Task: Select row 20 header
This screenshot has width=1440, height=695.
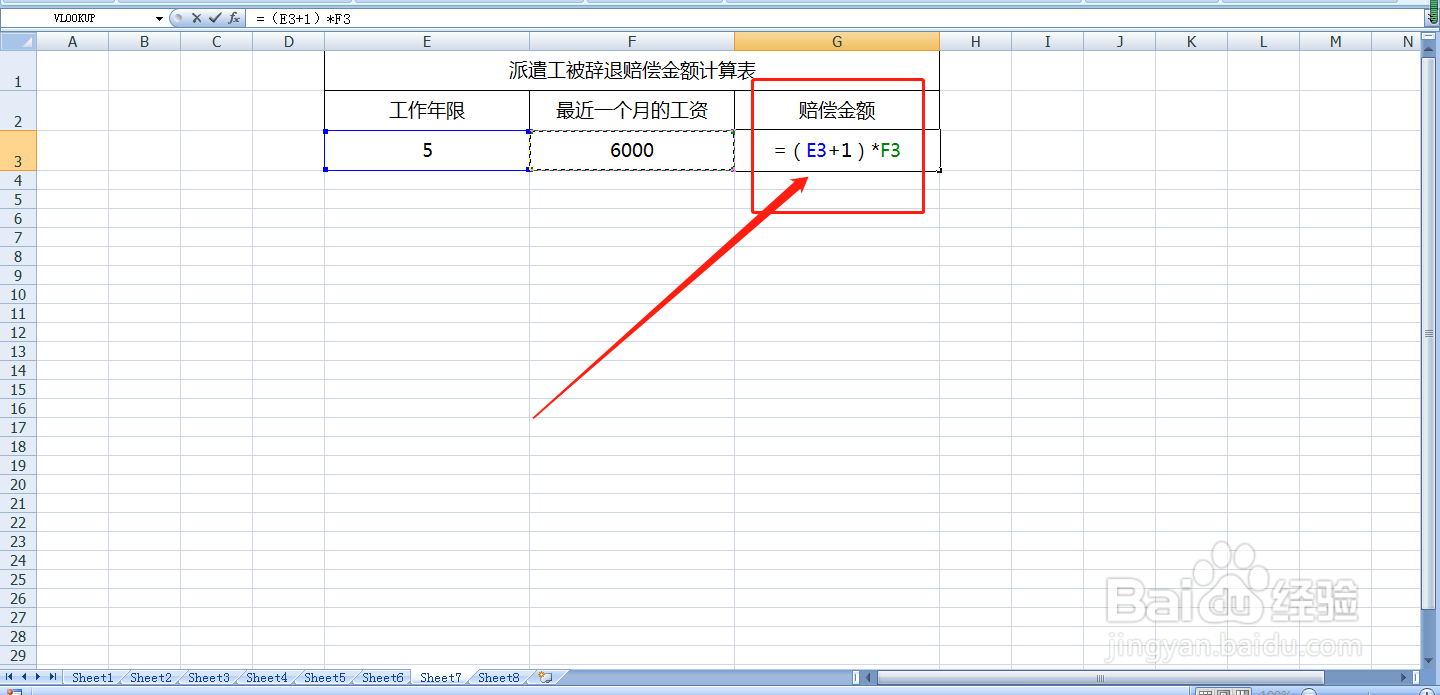Action: (x=18, y=484)
